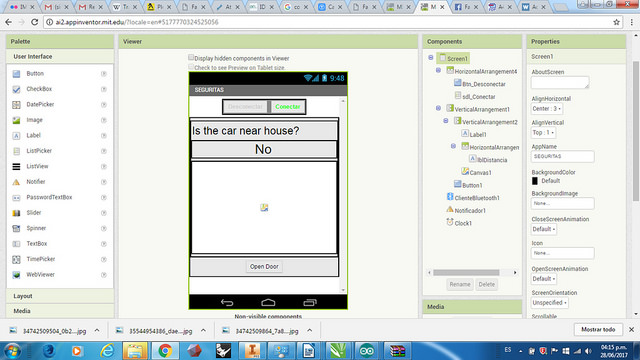640x360 pixels.
Task: Choose the Image palette component
Action: click(34, 120)
